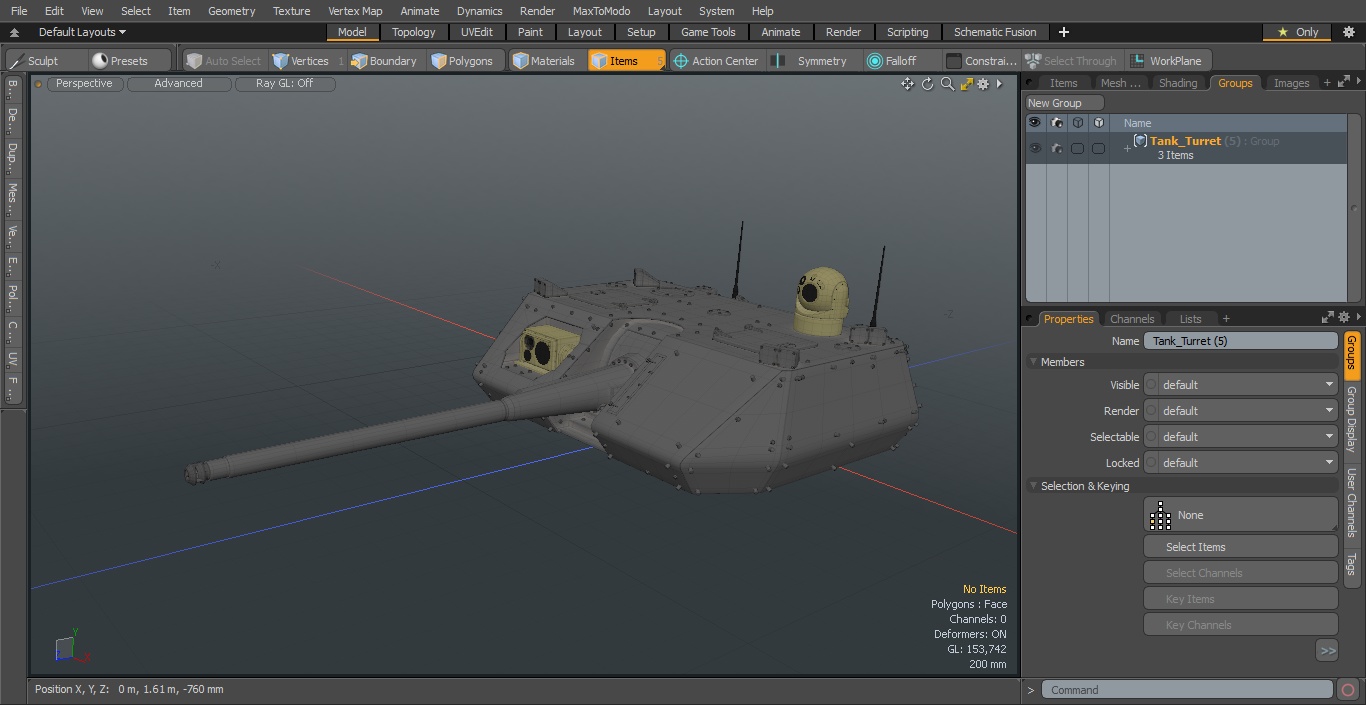Click the Advanced viewport shading button
Screen dimensions: 1366x705
(178, 84)
